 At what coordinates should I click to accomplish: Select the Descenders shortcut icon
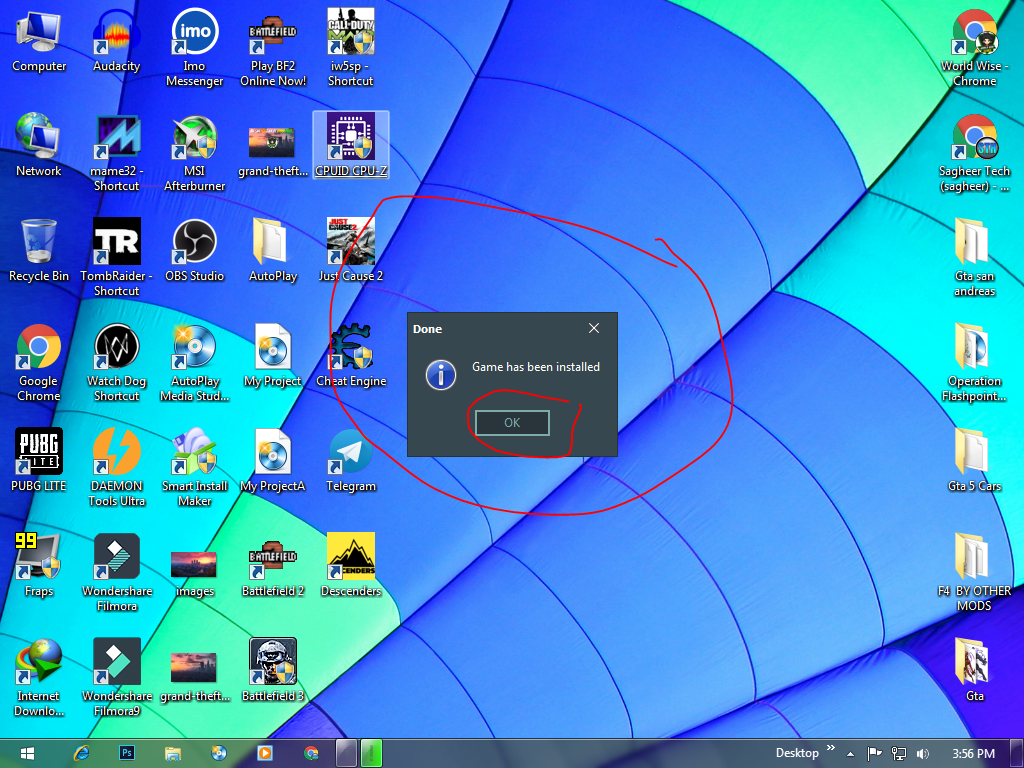(x=351, y=566)
